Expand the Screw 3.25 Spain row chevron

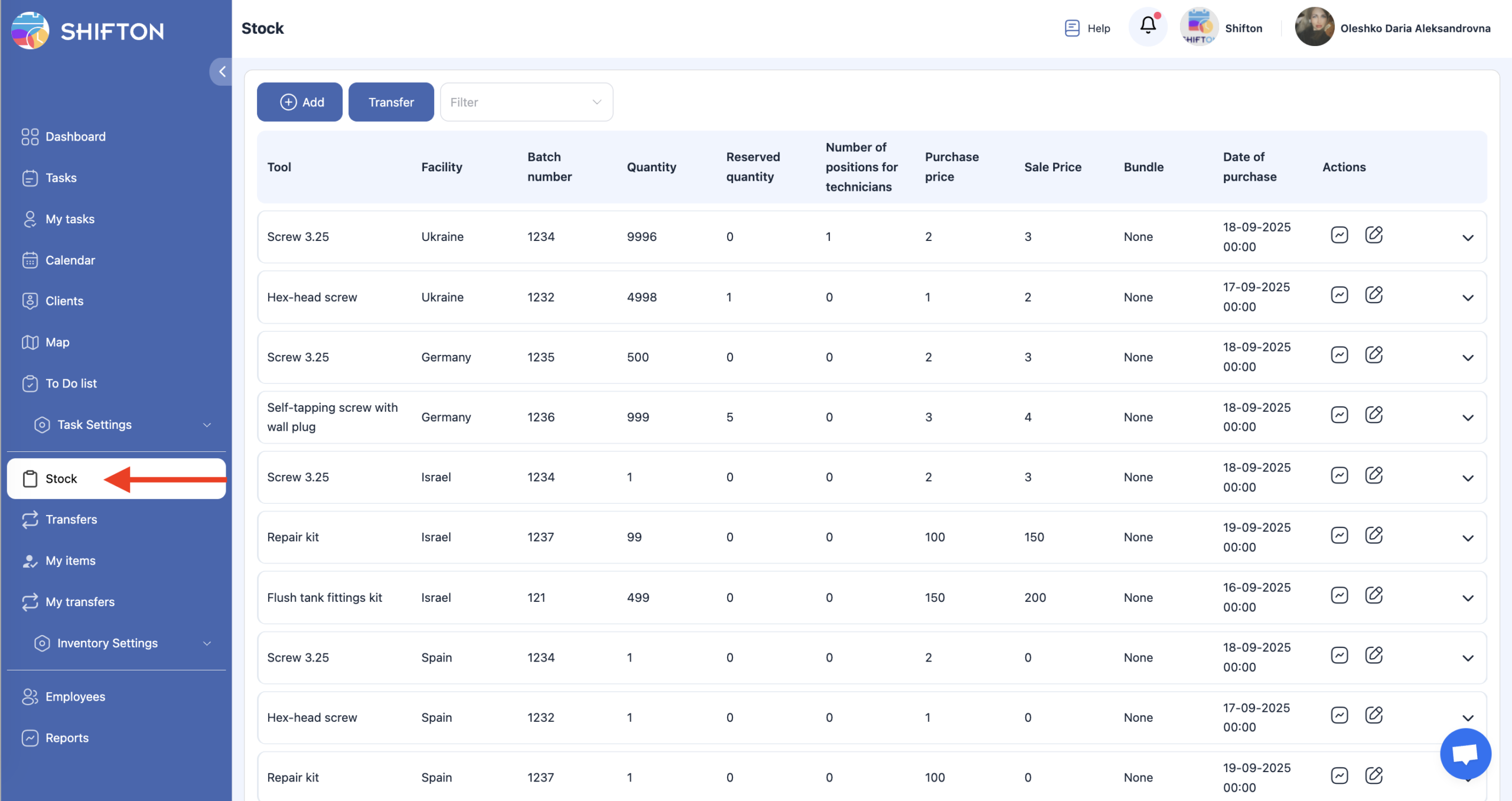coord(1468,658)
